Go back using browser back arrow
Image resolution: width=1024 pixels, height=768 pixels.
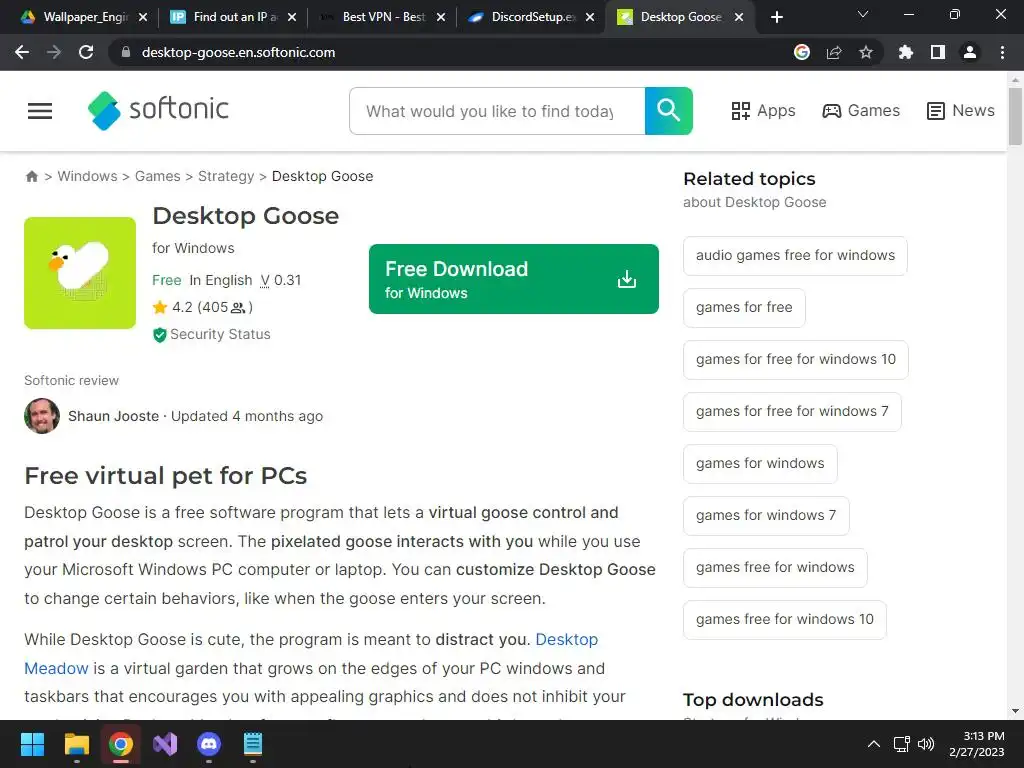(22, 52)
